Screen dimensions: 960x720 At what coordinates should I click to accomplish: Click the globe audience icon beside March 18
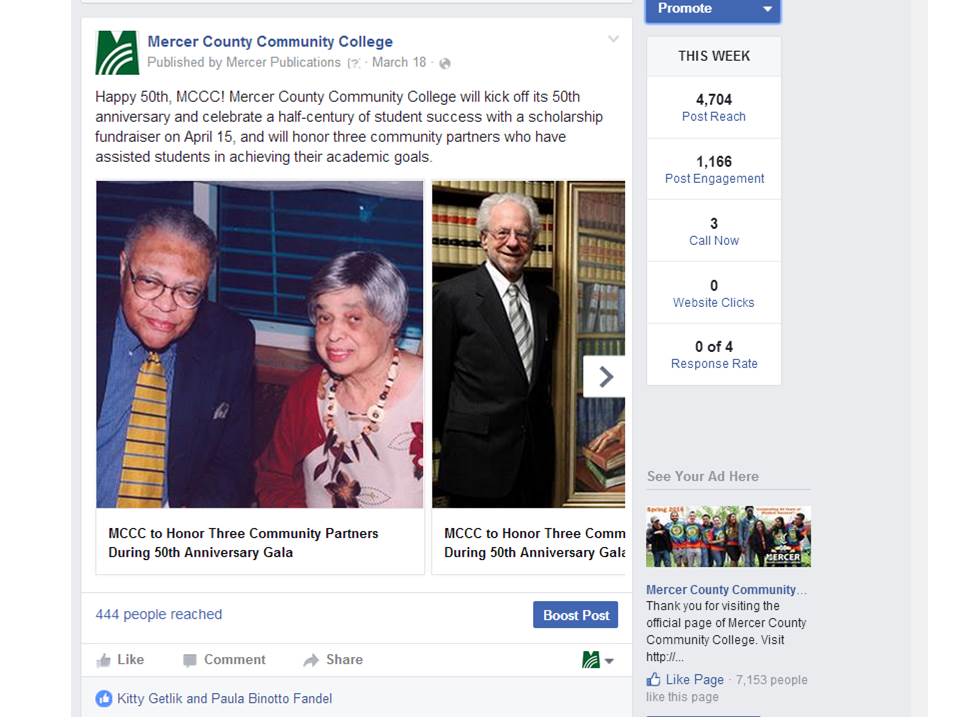pyautogui.click(x=445, y=63)
